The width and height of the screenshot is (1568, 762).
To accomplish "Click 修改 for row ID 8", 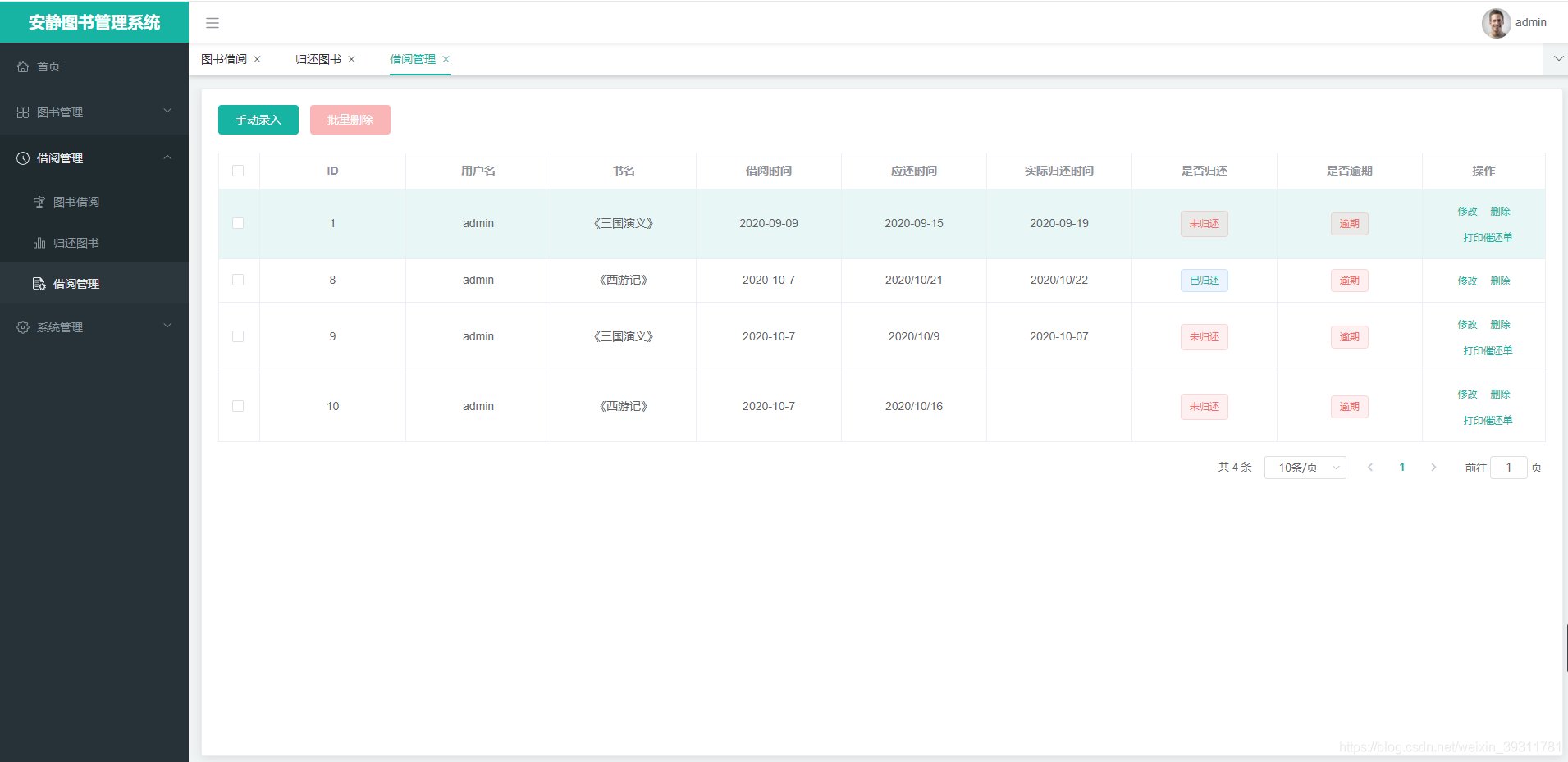I will 1468,281.
